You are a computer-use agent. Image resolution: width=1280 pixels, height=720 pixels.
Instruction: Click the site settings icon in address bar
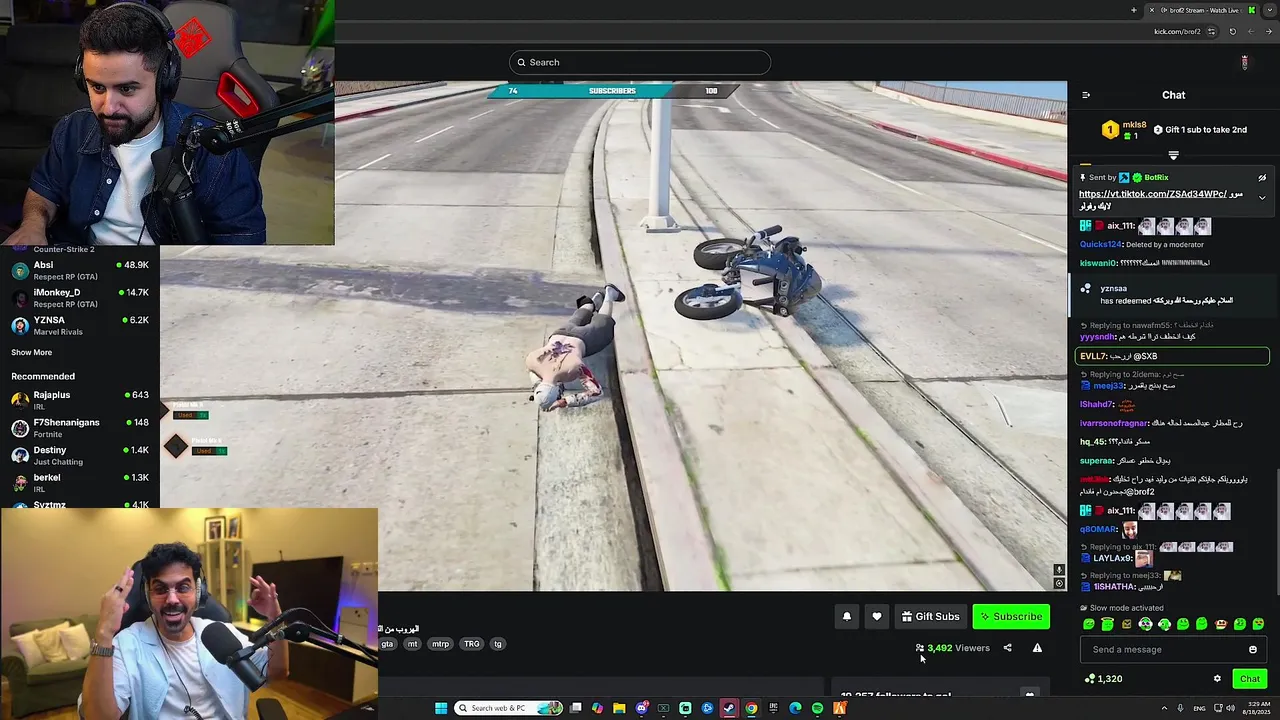(x=1211, y=31)
